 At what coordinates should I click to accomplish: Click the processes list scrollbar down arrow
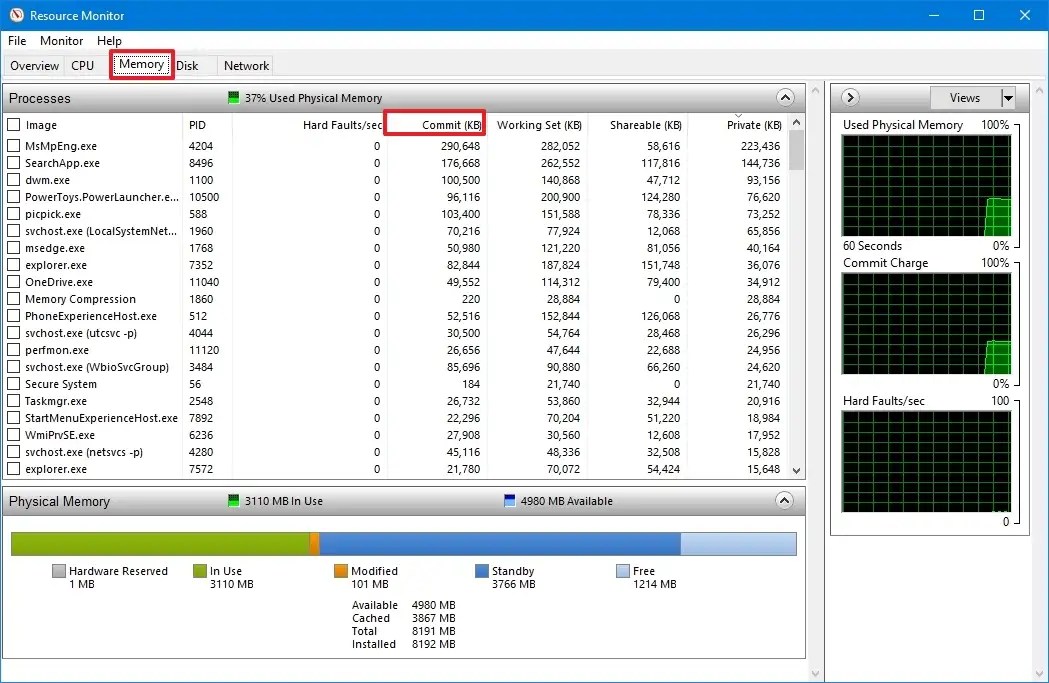pyautogui.click(x=796, y=470)
